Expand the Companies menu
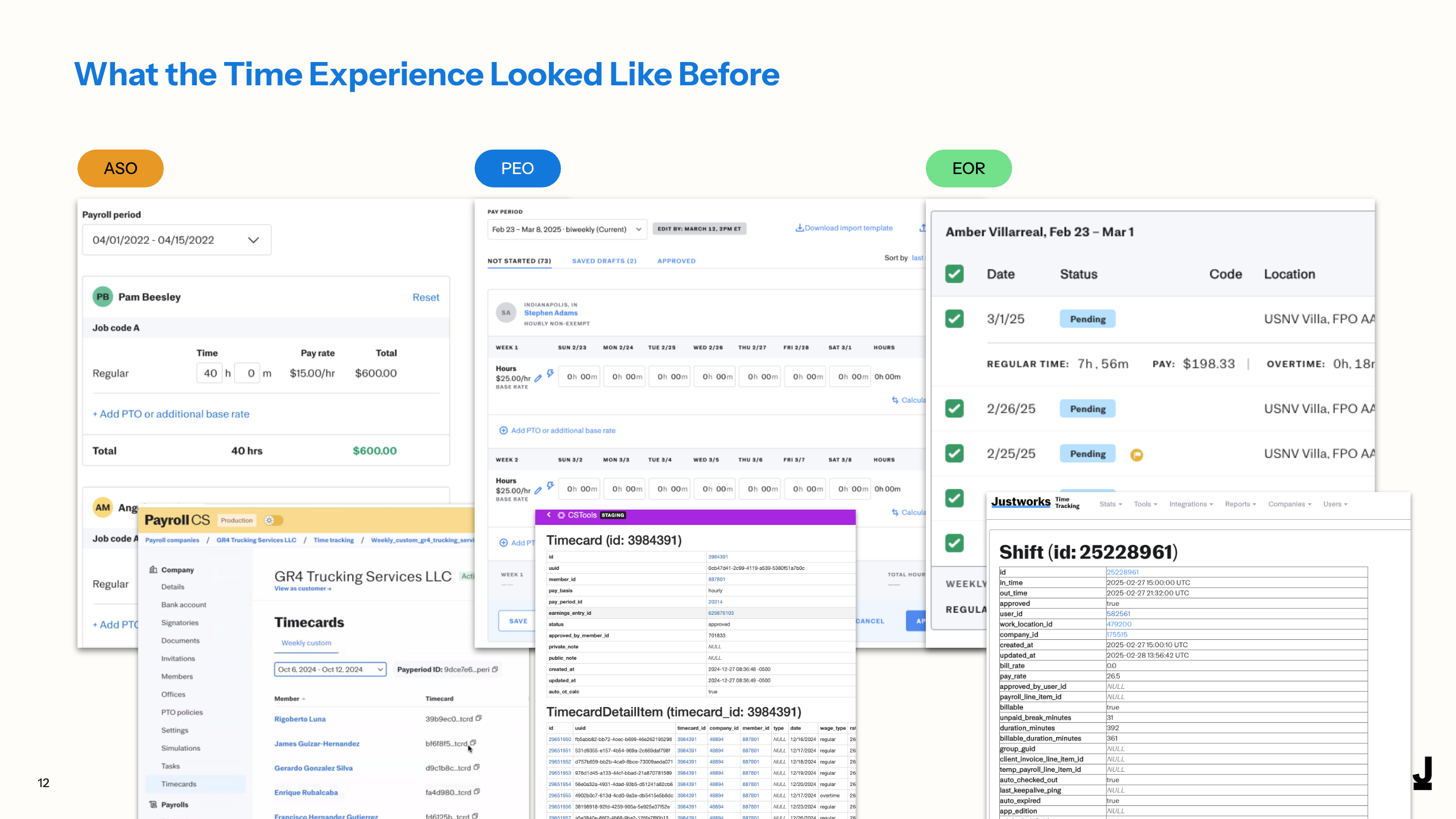Viewport: 1456px width, 819px height. point(1289,504)
